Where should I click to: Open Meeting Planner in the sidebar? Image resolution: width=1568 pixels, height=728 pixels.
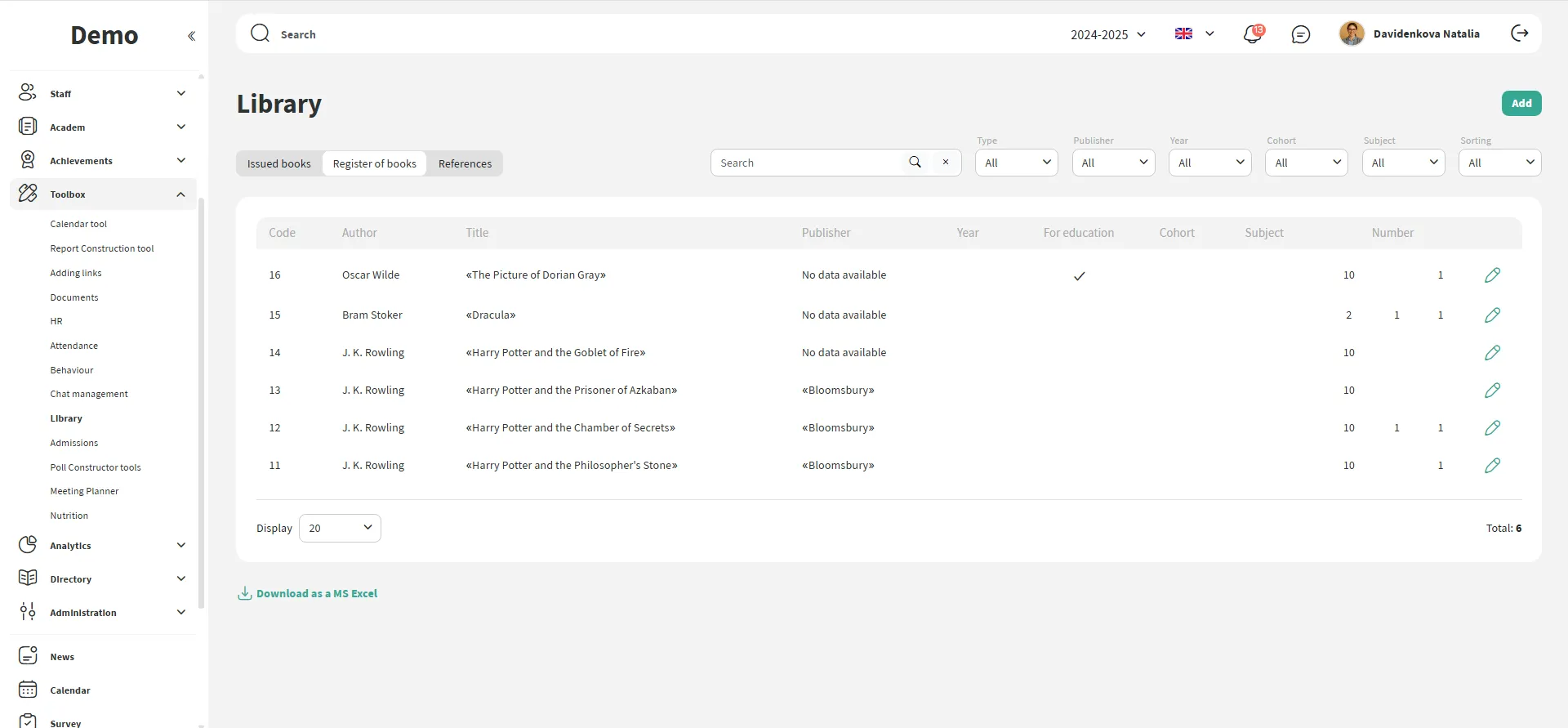click(84, 492)
